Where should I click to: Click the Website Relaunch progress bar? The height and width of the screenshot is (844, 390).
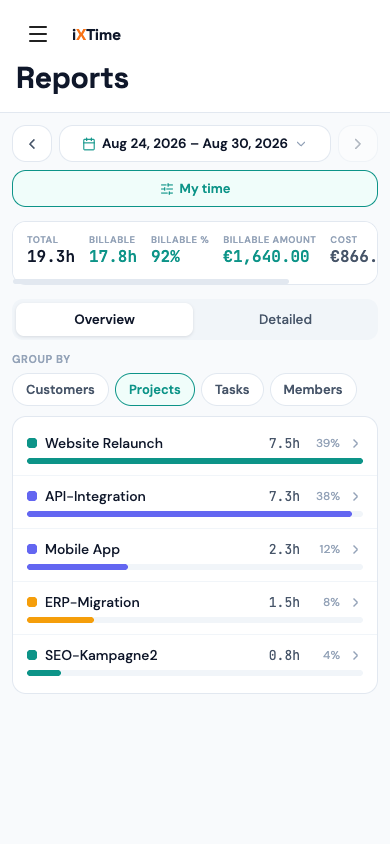195,461
